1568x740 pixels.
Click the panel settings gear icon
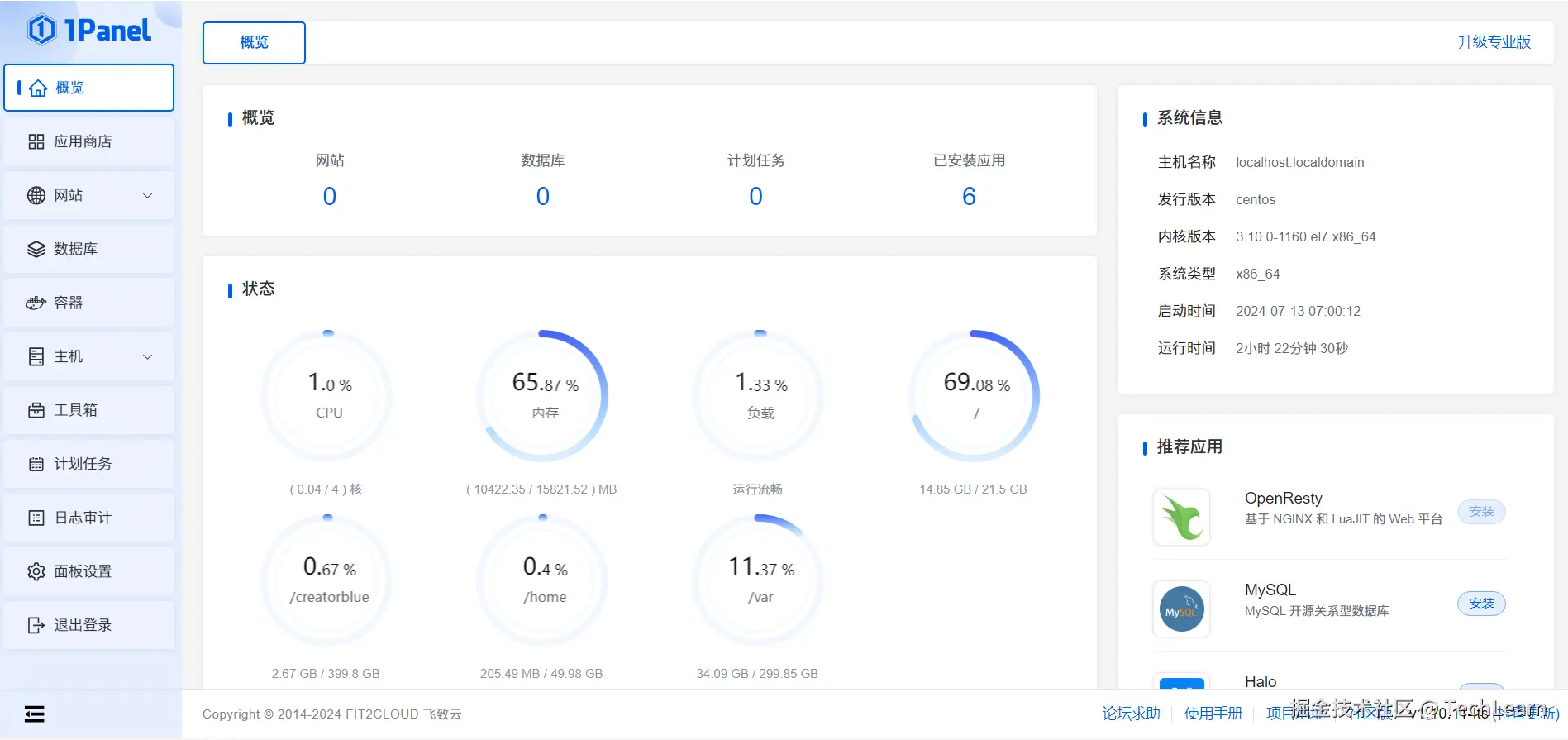click(x=36, y=571)
